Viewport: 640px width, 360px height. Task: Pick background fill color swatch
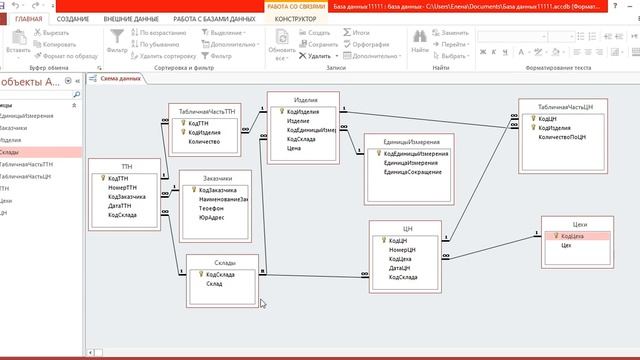pyautogui.click(x=555, y=52)
